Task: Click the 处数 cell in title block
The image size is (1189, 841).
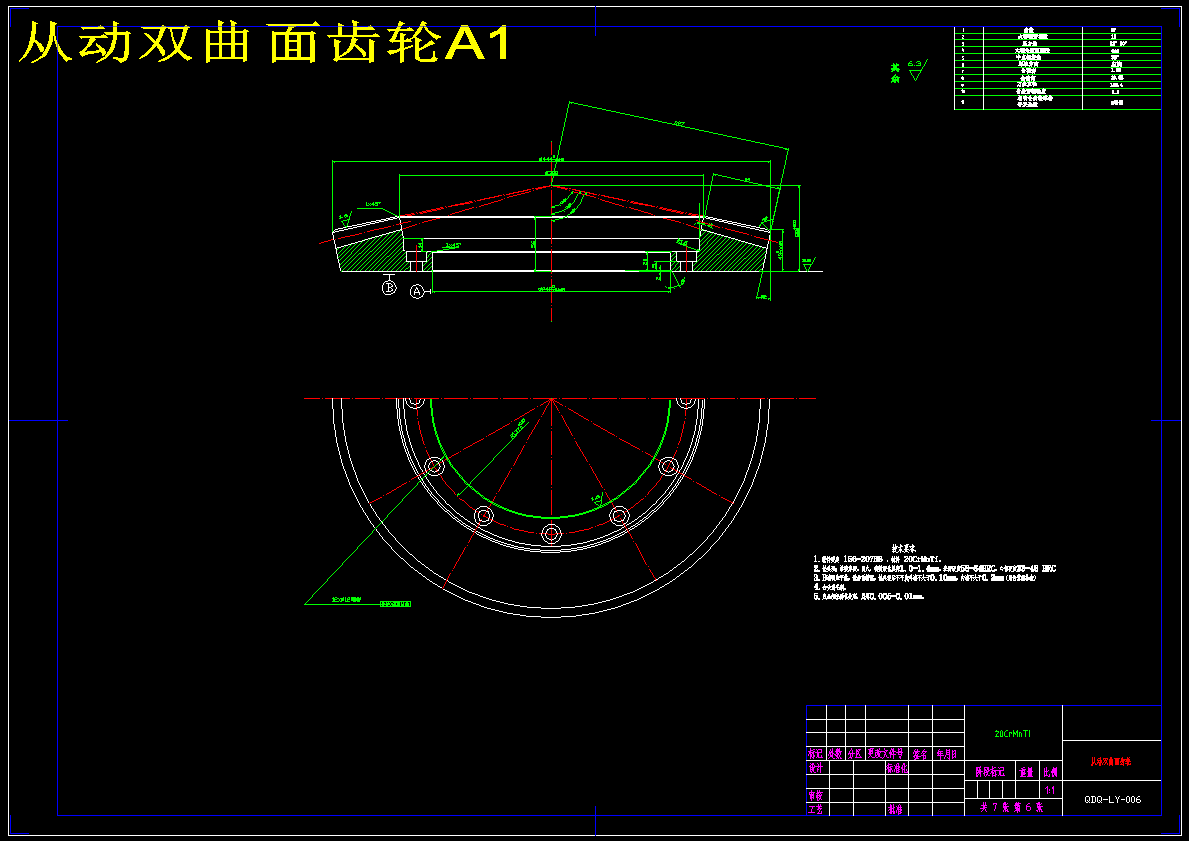Action: pyautogui.click(x=835, y=755)
